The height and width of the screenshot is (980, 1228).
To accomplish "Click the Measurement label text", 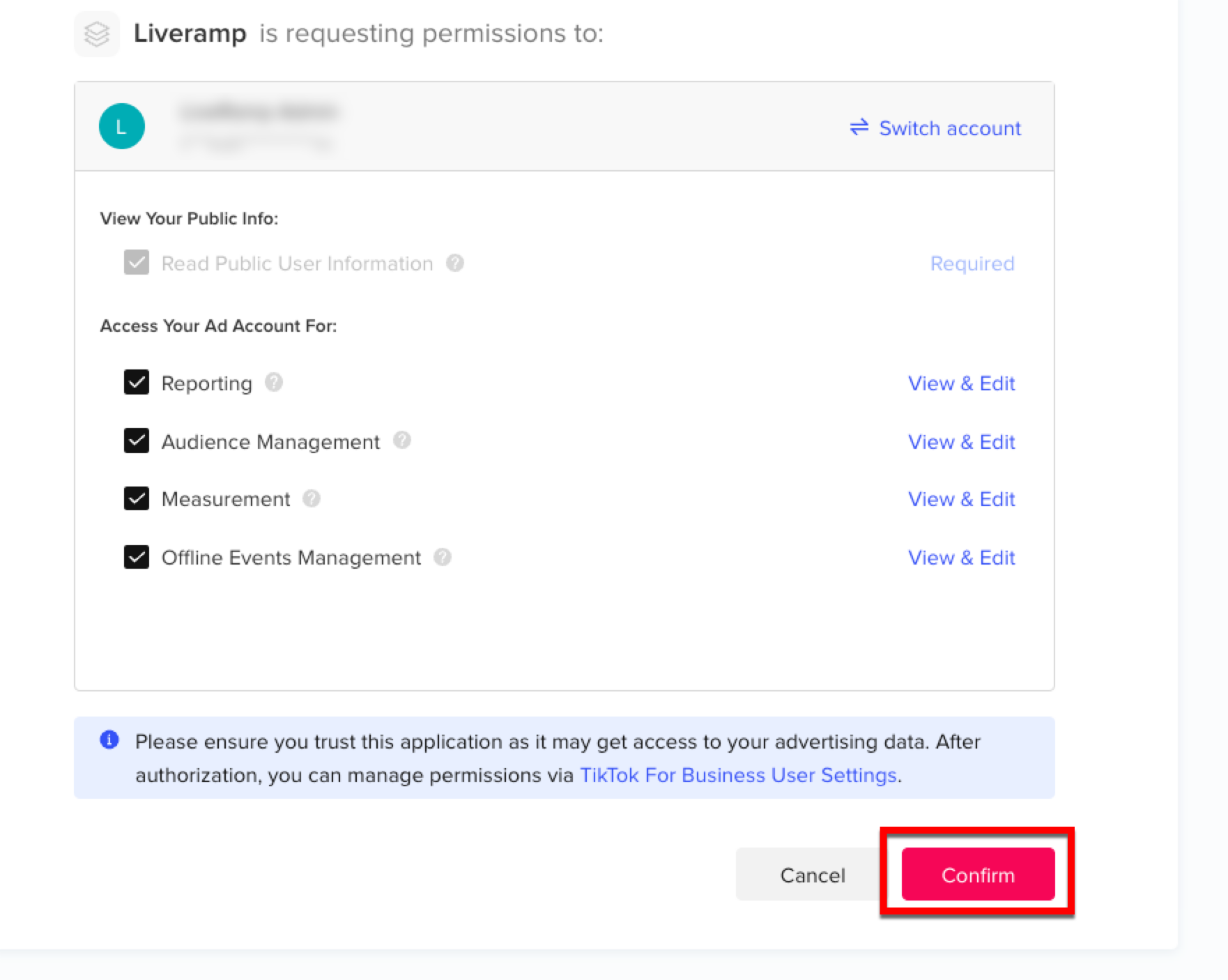I will (x=226, y=499).
